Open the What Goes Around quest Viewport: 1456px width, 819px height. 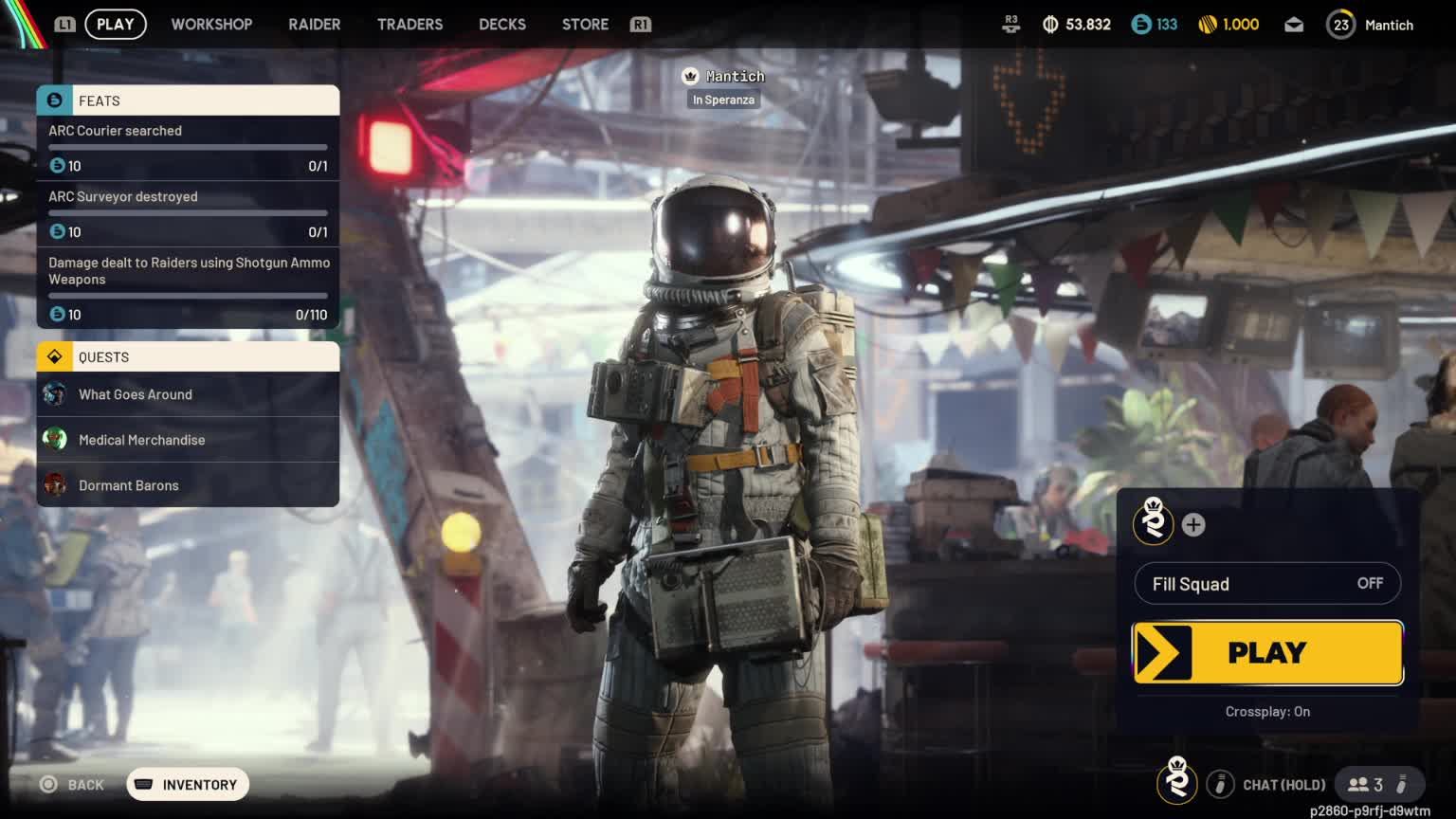pos(188,394)
